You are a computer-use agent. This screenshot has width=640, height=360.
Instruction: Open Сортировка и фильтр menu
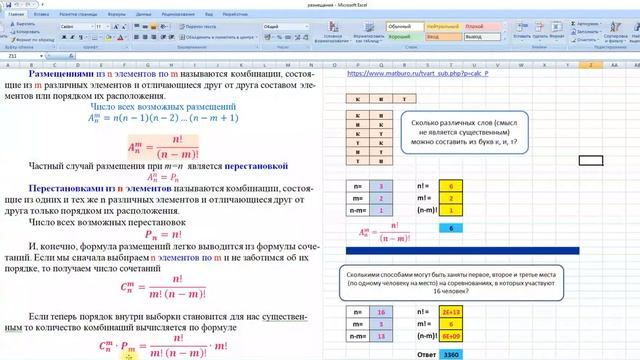616,32
